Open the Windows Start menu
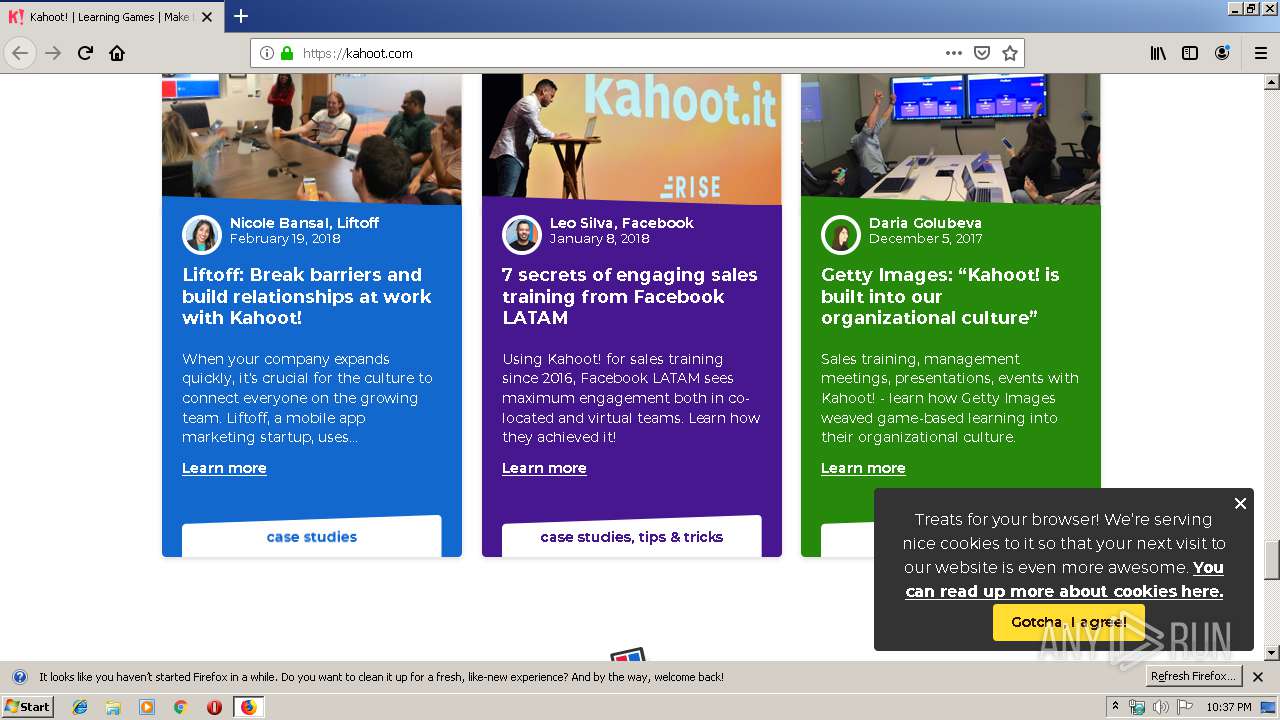The image size is (1280, 720). tap(28, 707)
